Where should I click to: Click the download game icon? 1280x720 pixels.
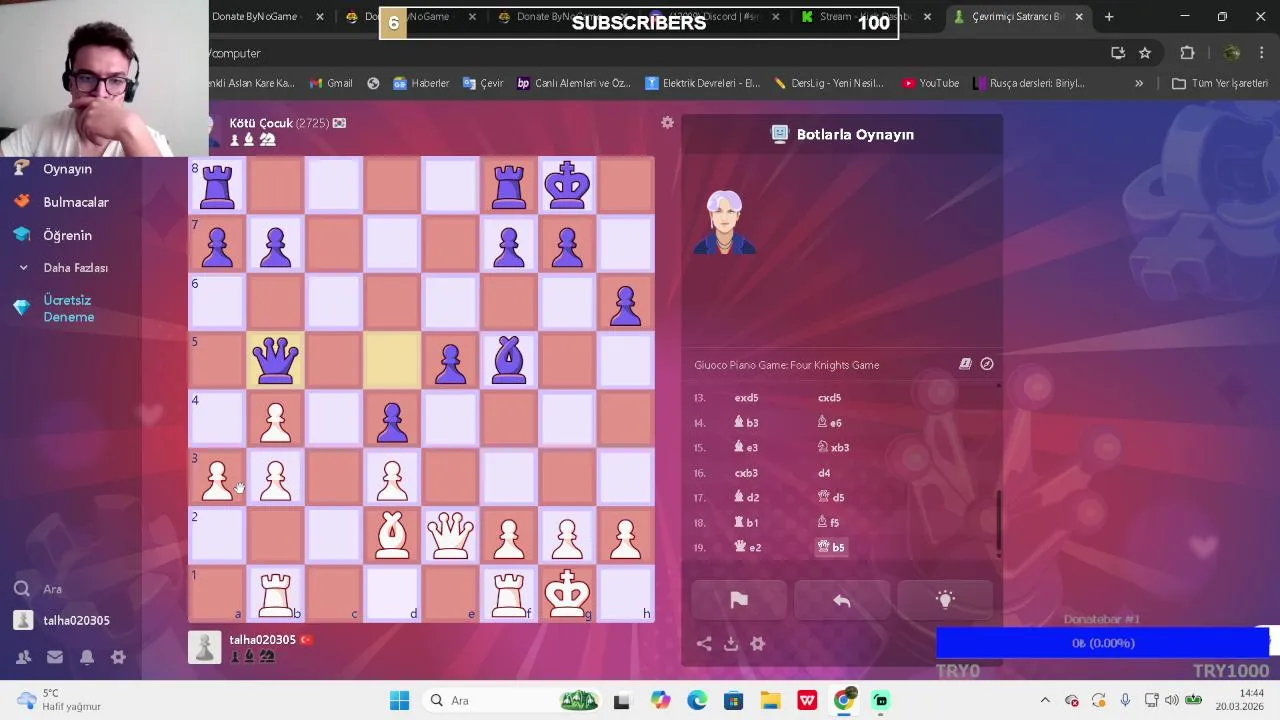(731, 644)
